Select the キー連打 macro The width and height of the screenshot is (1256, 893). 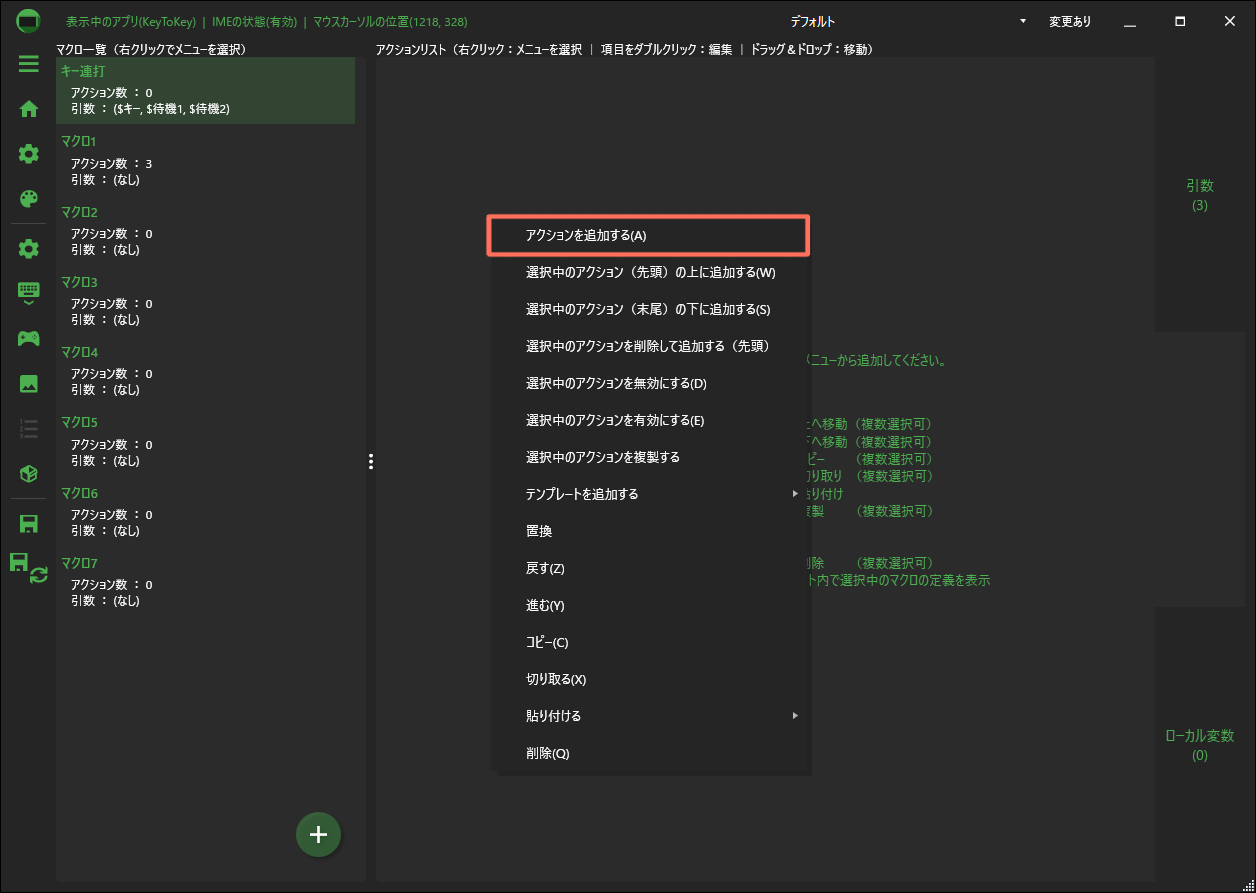point(205,90)
